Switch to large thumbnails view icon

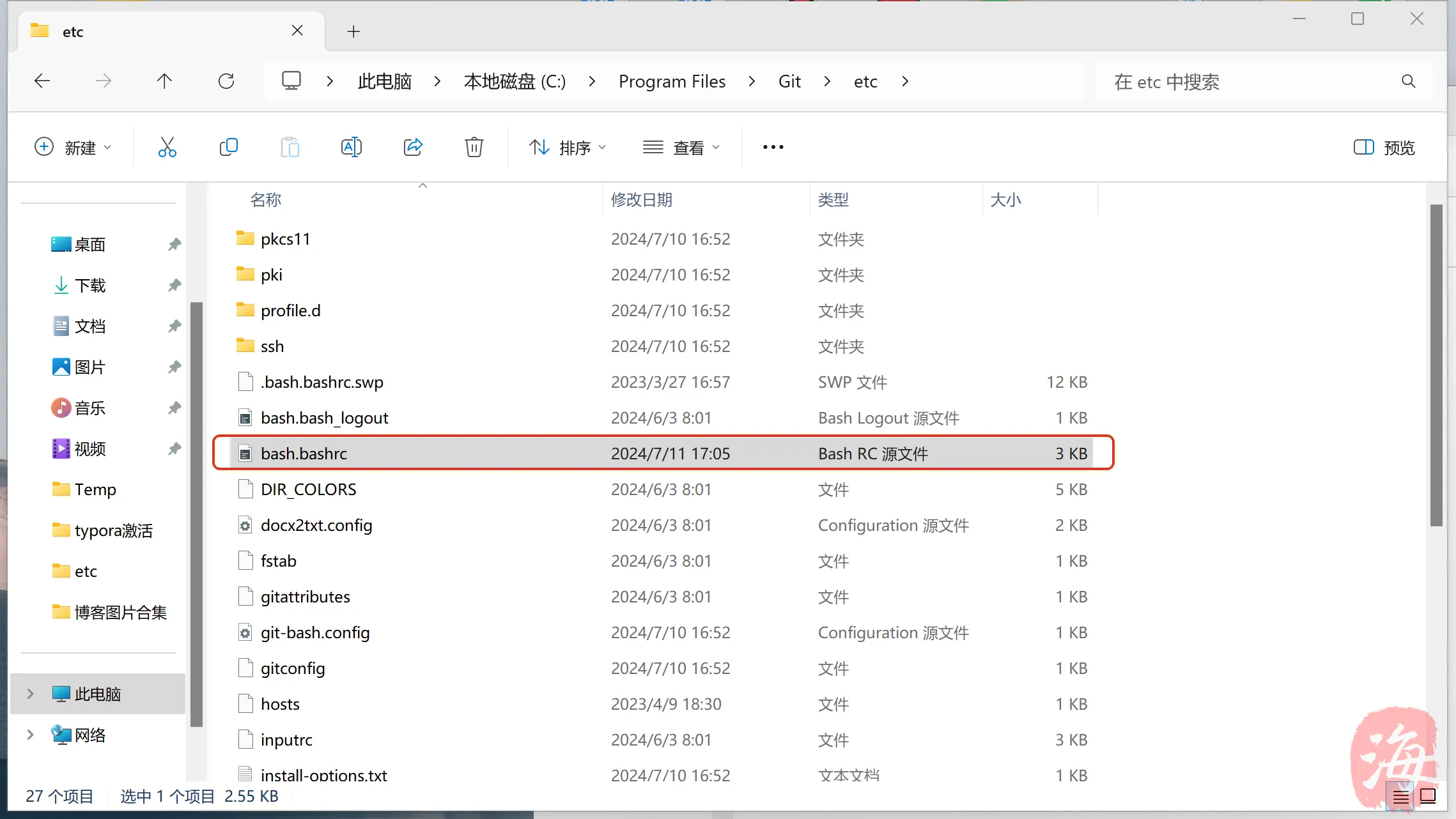pos(1428,796)
